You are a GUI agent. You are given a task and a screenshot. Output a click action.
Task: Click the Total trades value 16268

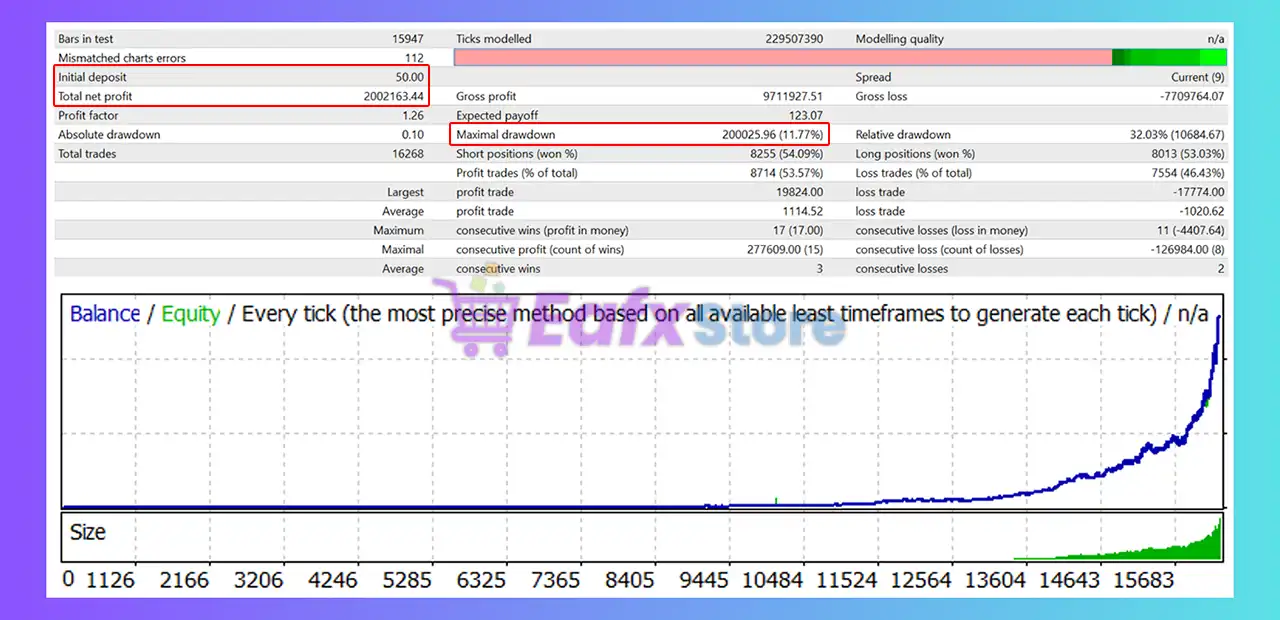[x=408, y=154]
